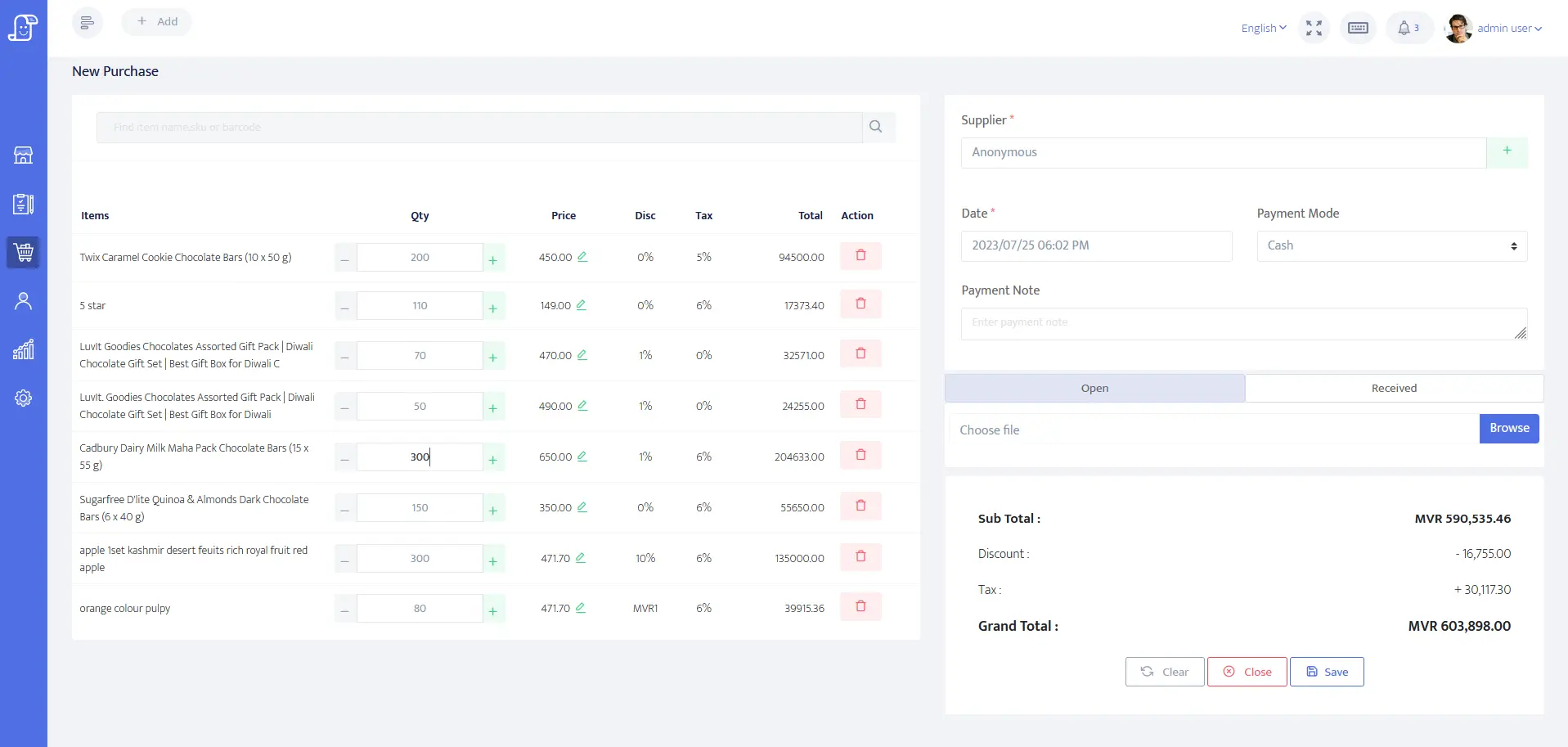
Task: Expand the English language selector
Action: coord(1263,28)
